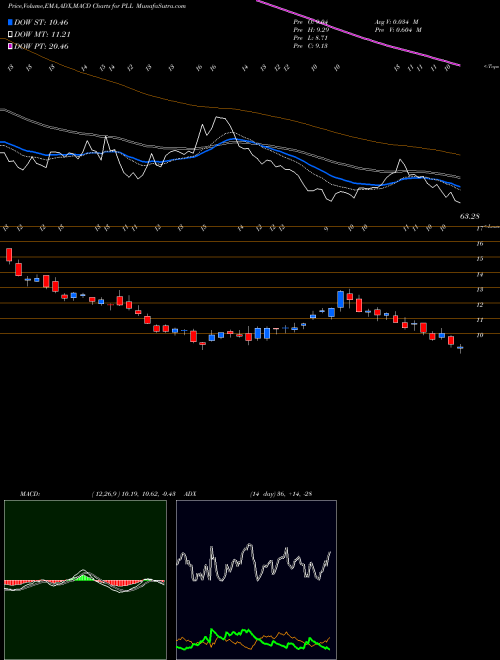Click price axis label 10
Screen dimensions: 500x660
tap(479, 335)
